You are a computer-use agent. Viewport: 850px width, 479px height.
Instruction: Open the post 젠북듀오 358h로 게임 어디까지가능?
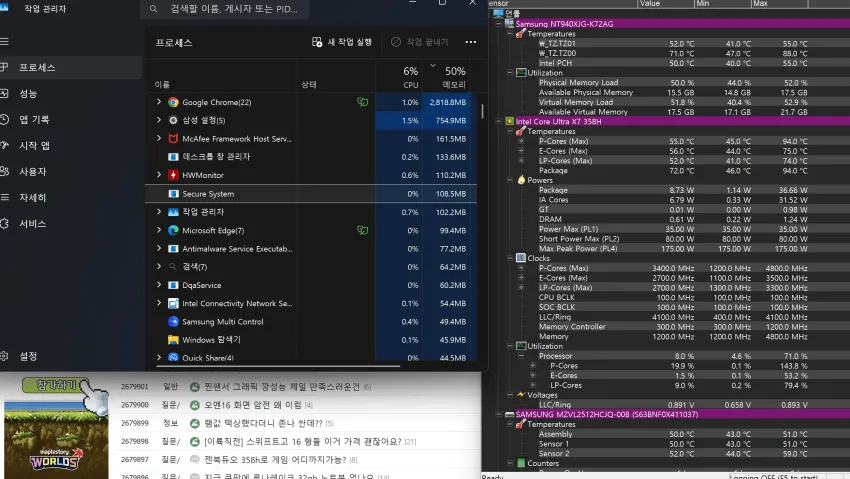275,459
